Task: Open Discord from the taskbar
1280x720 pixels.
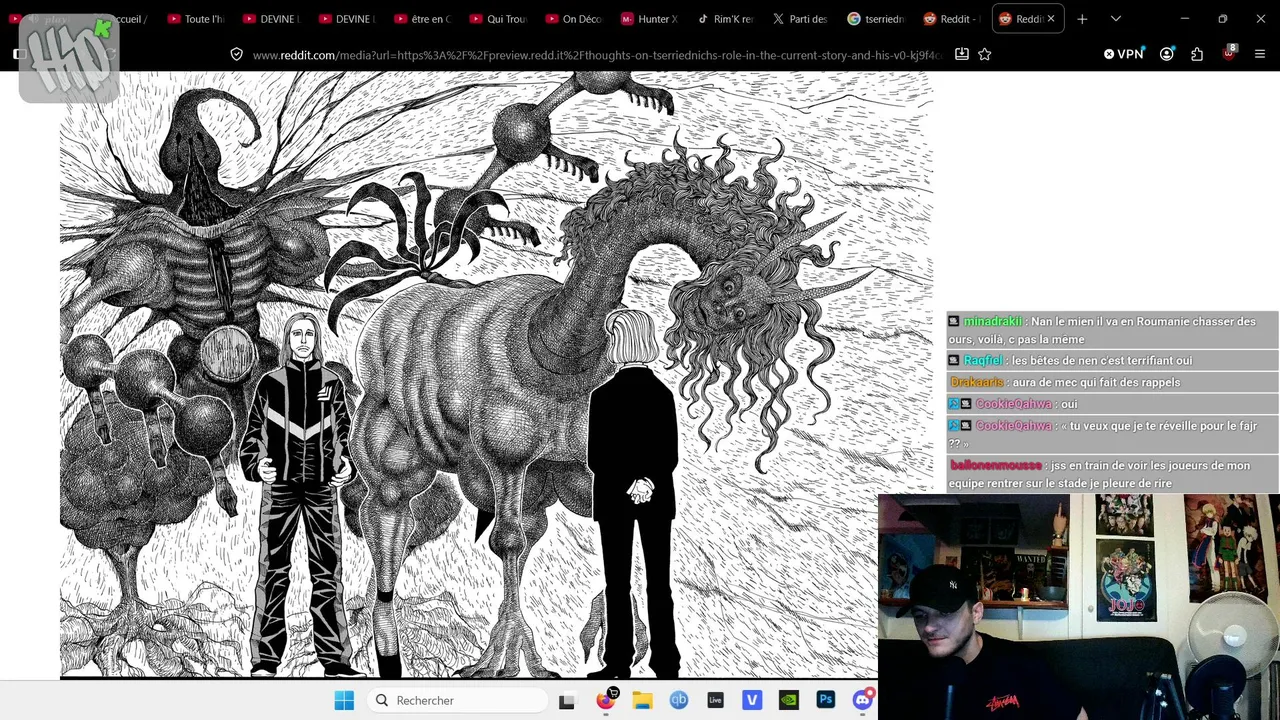Action: 863,699
